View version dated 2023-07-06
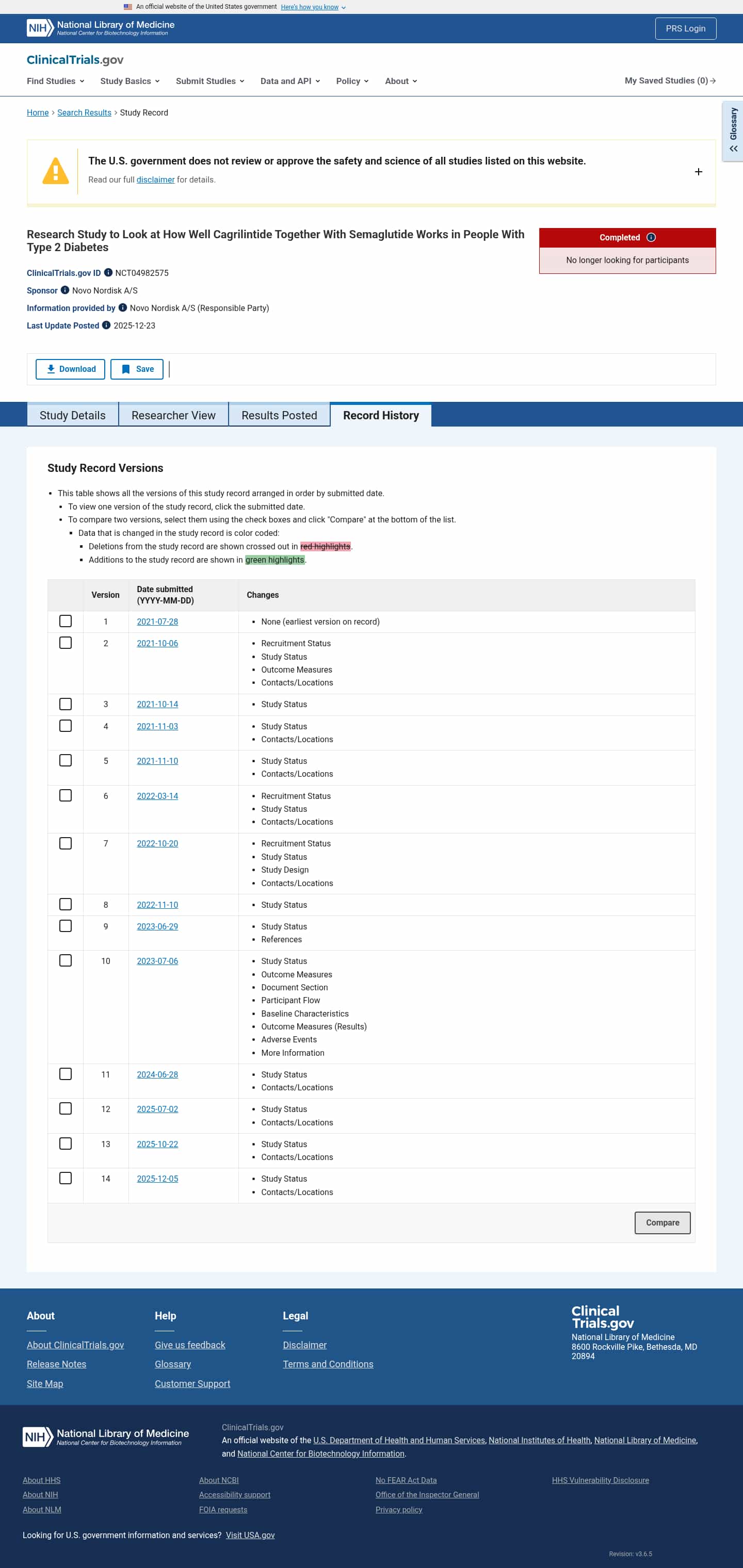This screenshot has height=1568, width=743. click(158, 961)
